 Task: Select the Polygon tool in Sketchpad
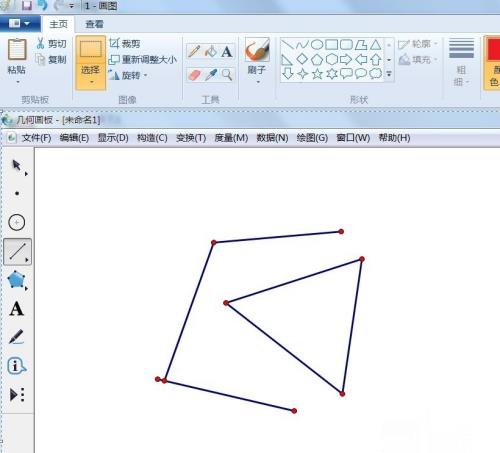[17, 280]
